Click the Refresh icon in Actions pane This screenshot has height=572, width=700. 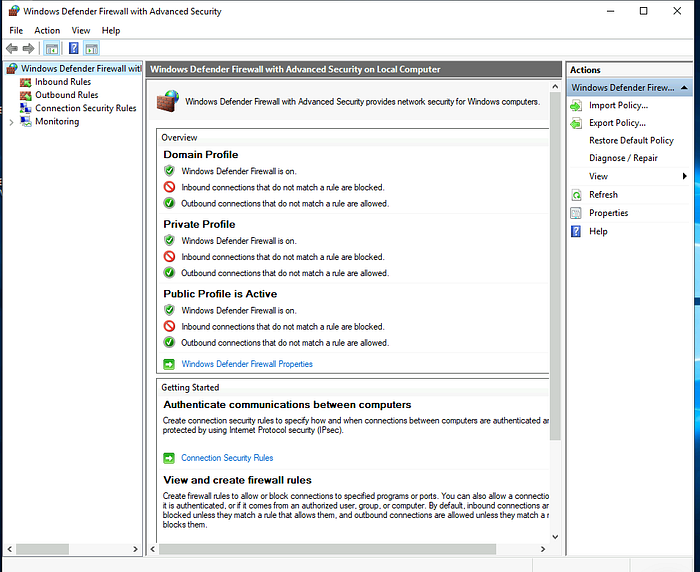pos(576,195)
